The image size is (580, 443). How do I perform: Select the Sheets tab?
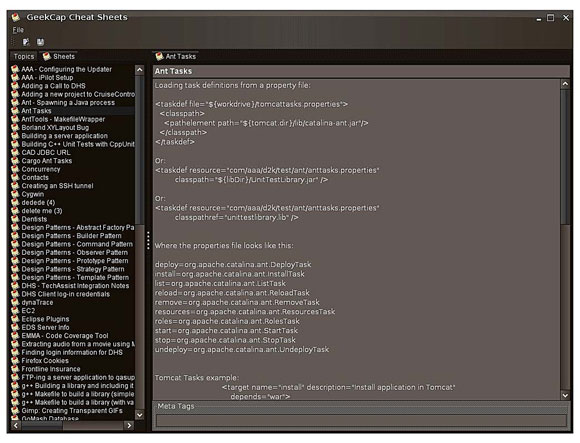pos(59,56)
